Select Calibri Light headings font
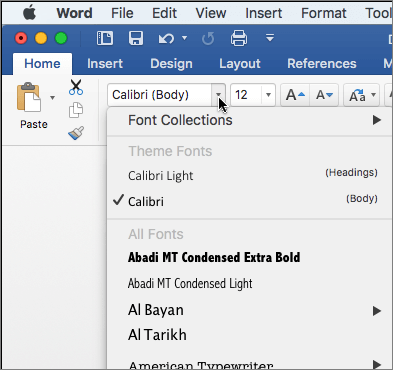Screen dimensions: 393x370 (x=250, y=175)
